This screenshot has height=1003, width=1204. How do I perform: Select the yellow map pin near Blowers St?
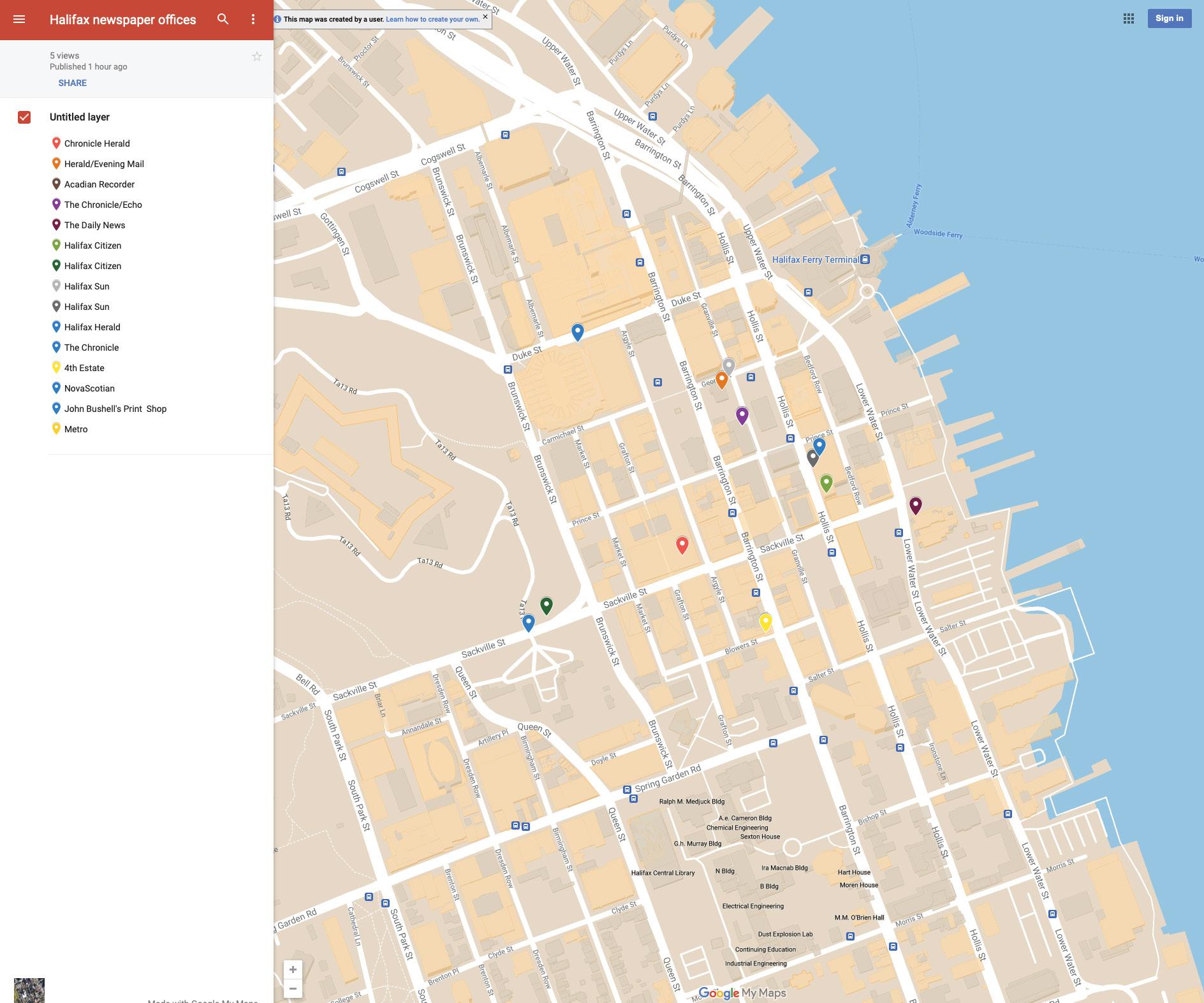coord(766,622)
